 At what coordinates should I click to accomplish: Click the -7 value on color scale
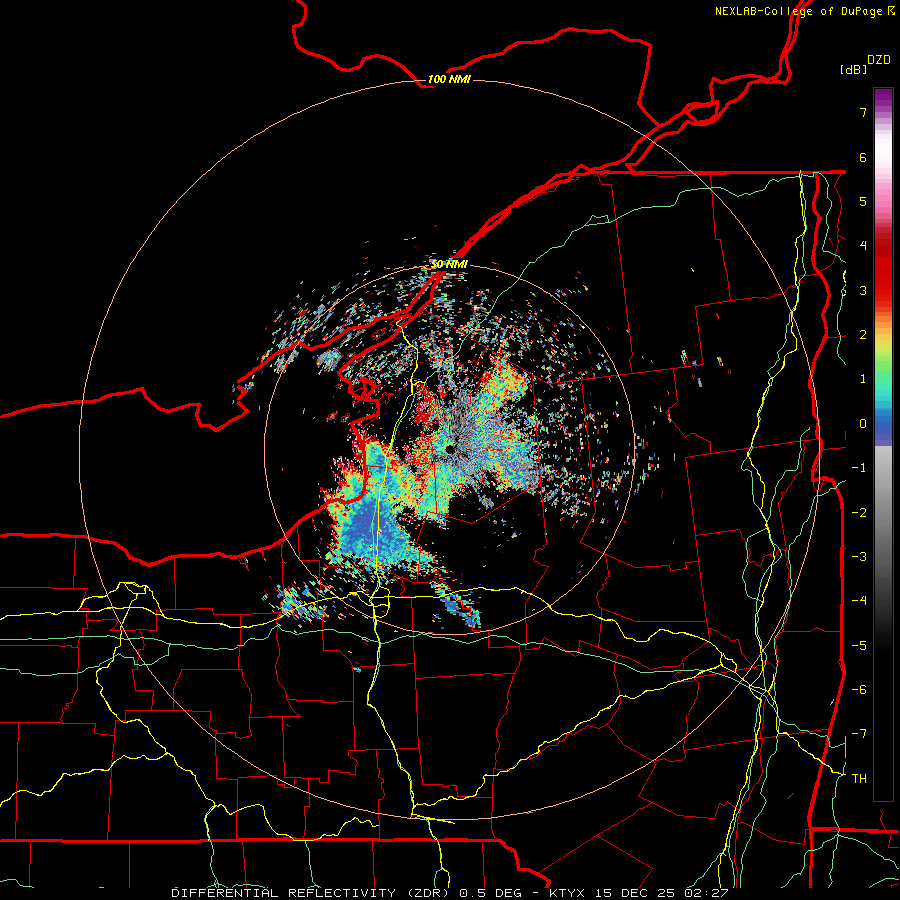(x=859, y=734)
